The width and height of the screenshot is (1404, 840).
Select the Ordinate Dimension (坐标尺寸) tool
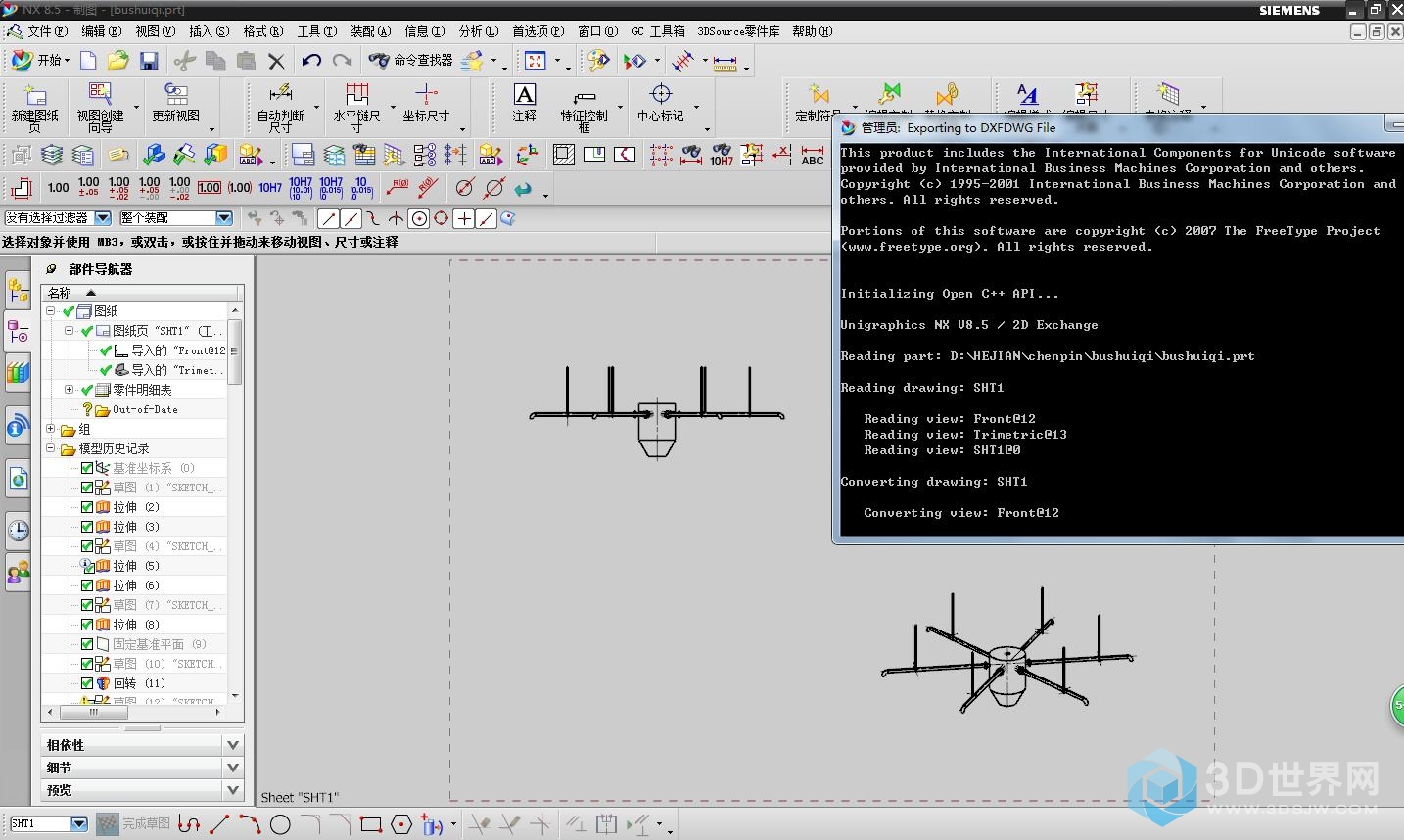click(x=426, y=103)
